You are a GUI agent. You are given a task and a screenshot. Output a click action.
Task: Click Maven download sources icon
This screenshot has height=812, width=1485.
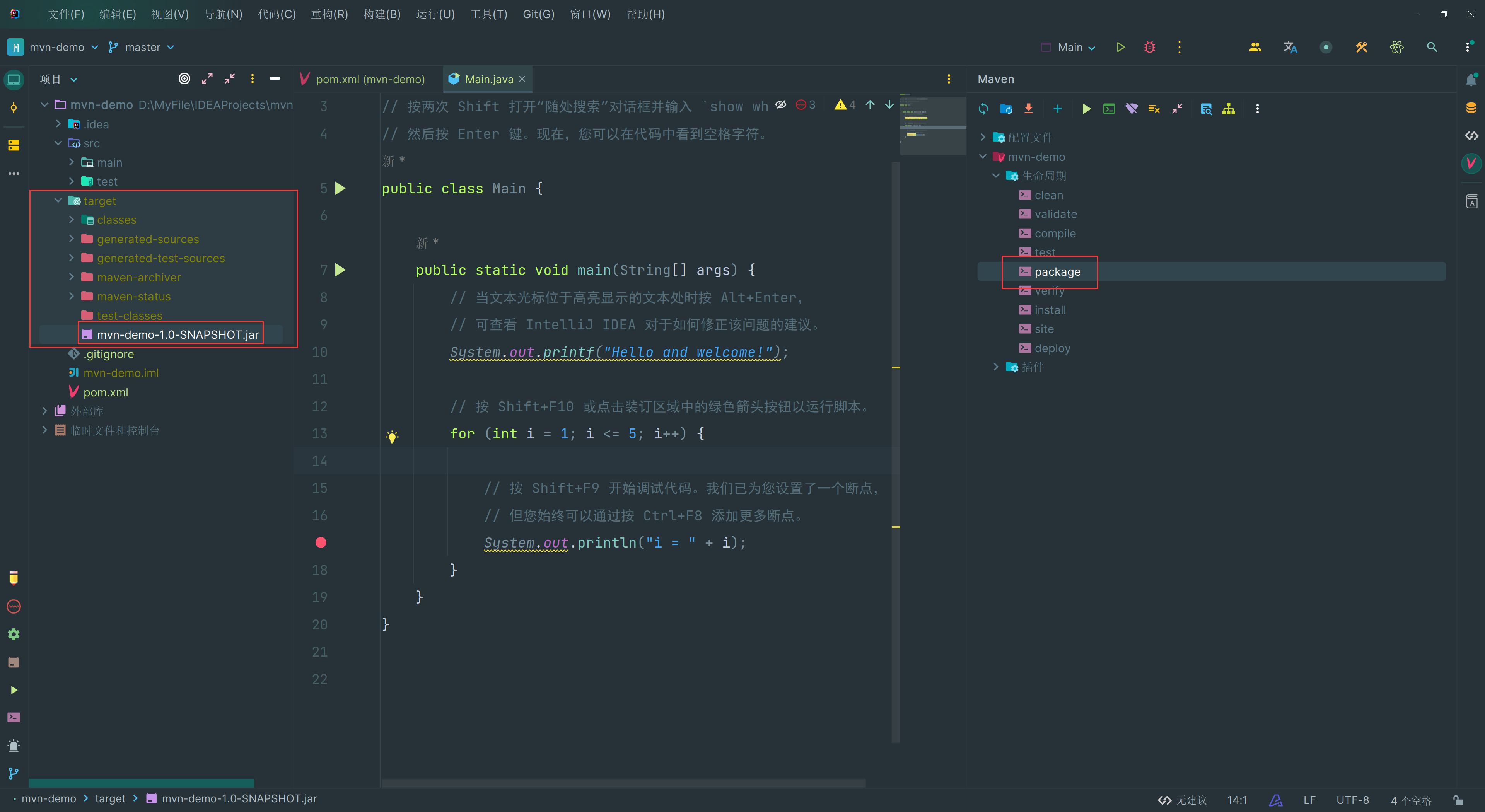pyautogui.click(x=1028, y=109)
